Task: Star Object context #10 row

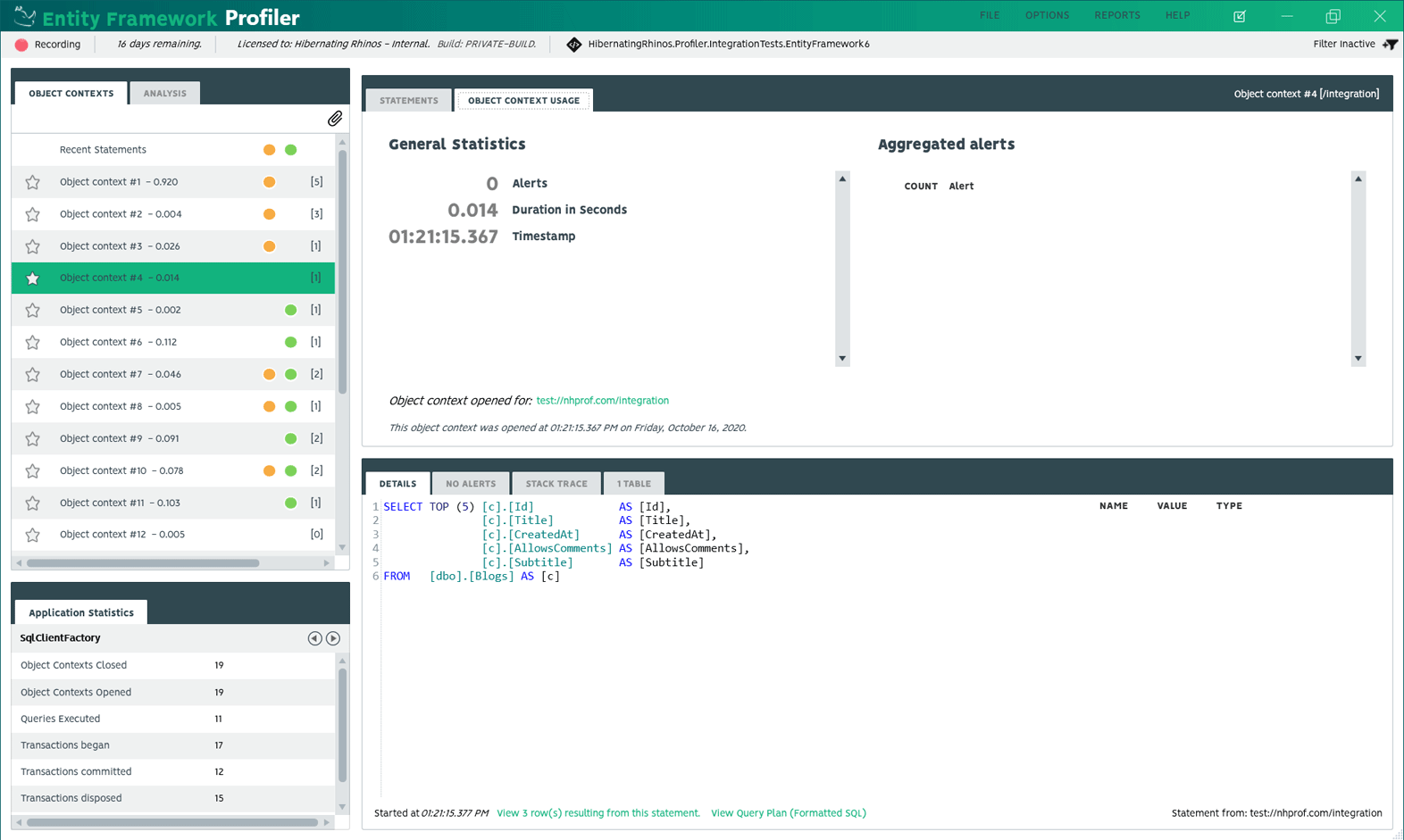Action: (x=33, y=471)
